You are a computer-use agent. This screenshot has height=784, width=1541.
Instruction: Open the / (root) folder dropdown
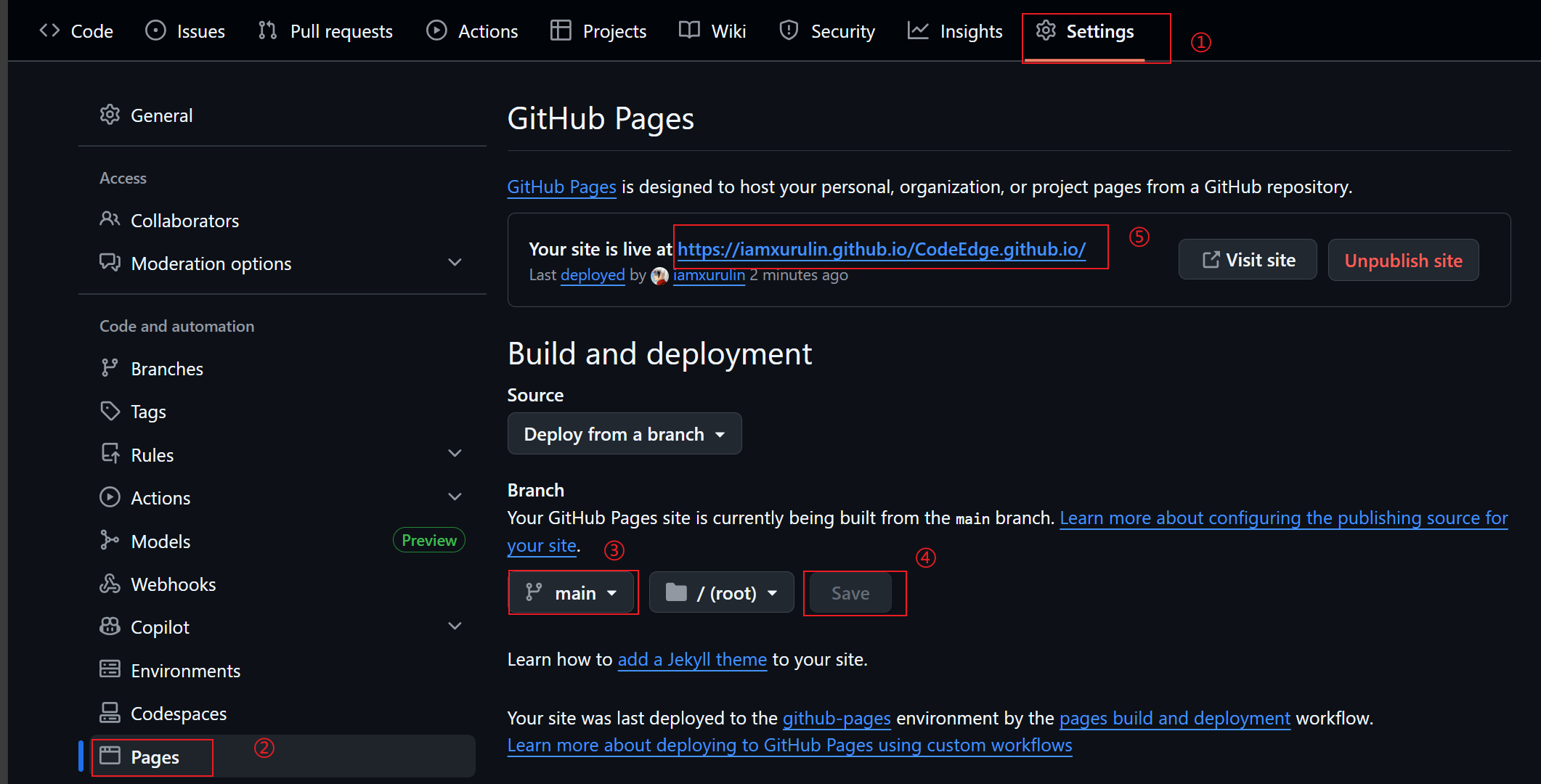tap(721, 593)
